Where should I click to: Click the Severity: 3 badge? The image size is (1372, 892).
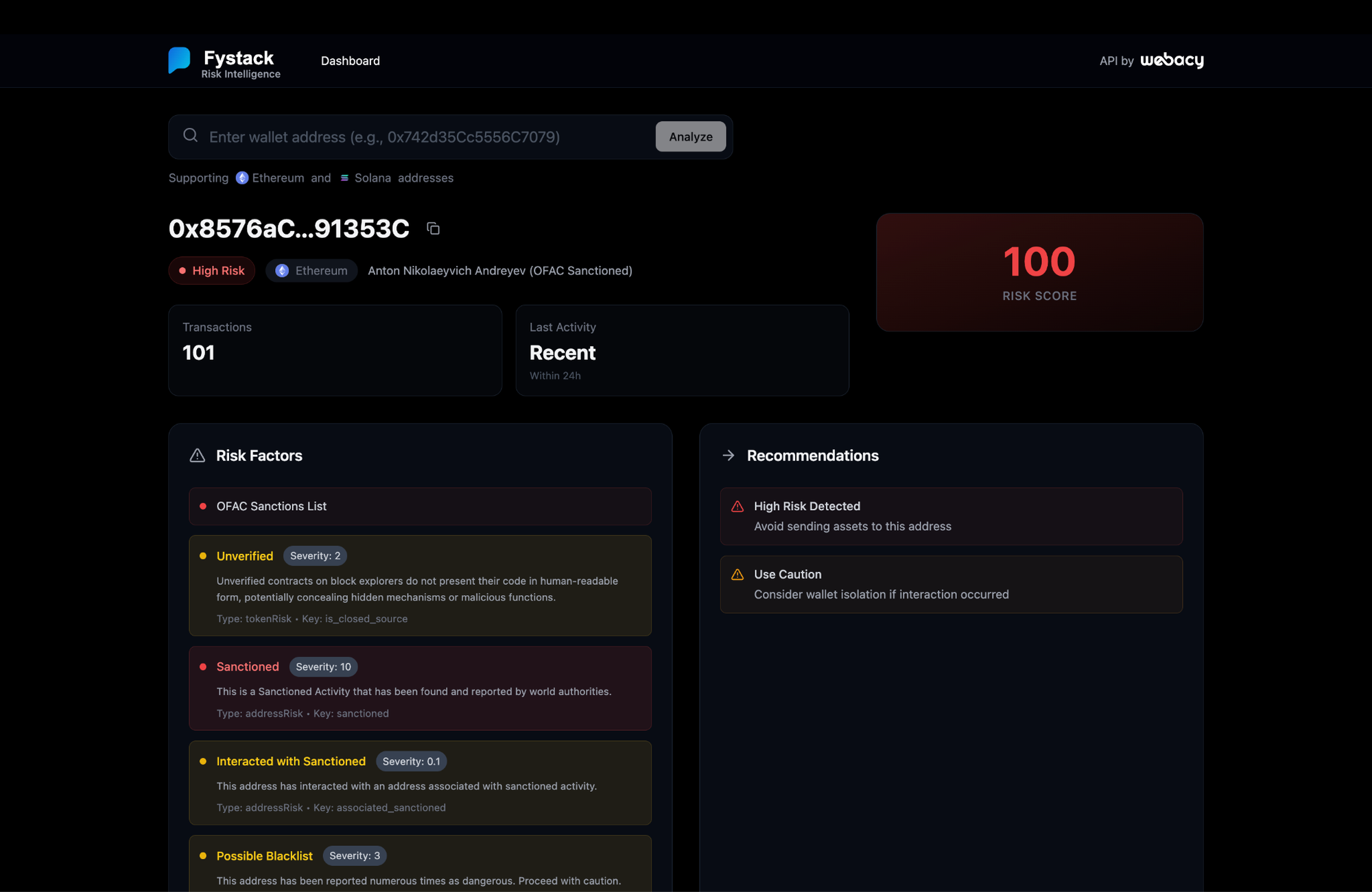355,856
